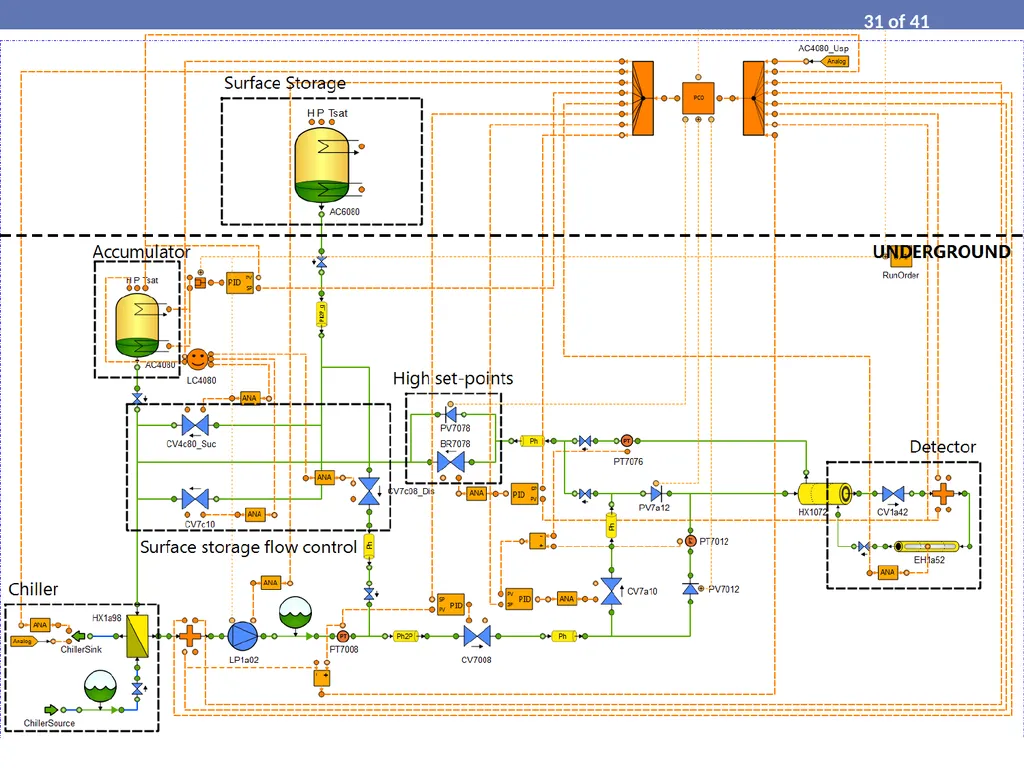Select the EH1a52 heater tube
1024x768 pixels.
[926, 546]
